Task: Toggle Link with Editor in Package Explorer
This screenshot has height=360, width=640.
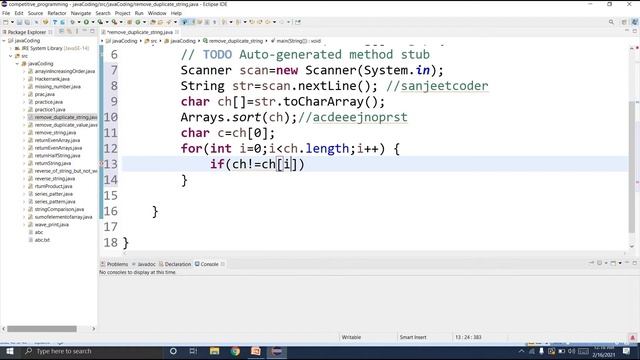Action: click(x=69, y=31)
